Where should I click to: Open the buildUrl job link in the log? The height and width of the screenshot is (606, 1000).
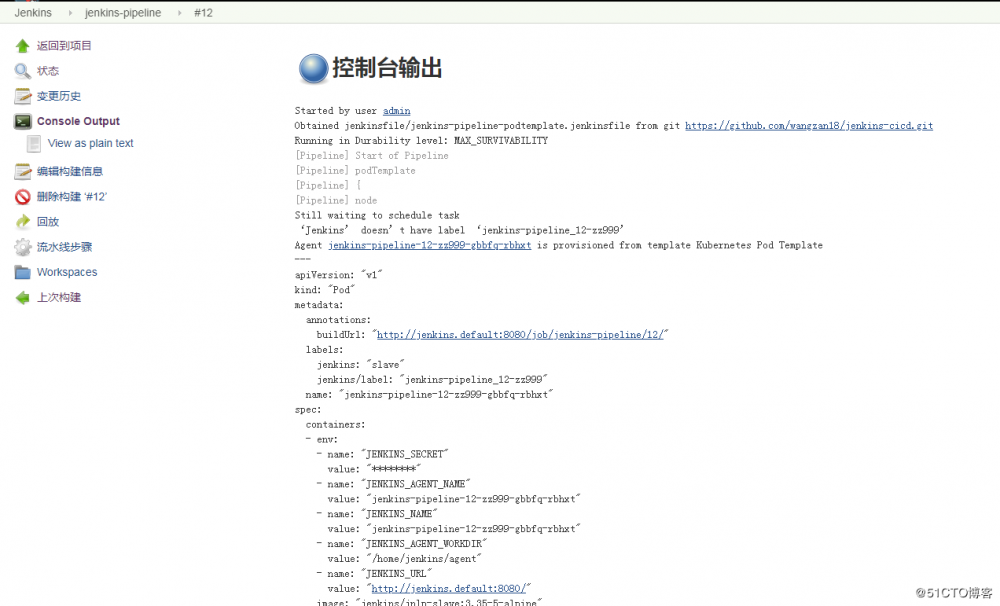(x=520, y=334)
